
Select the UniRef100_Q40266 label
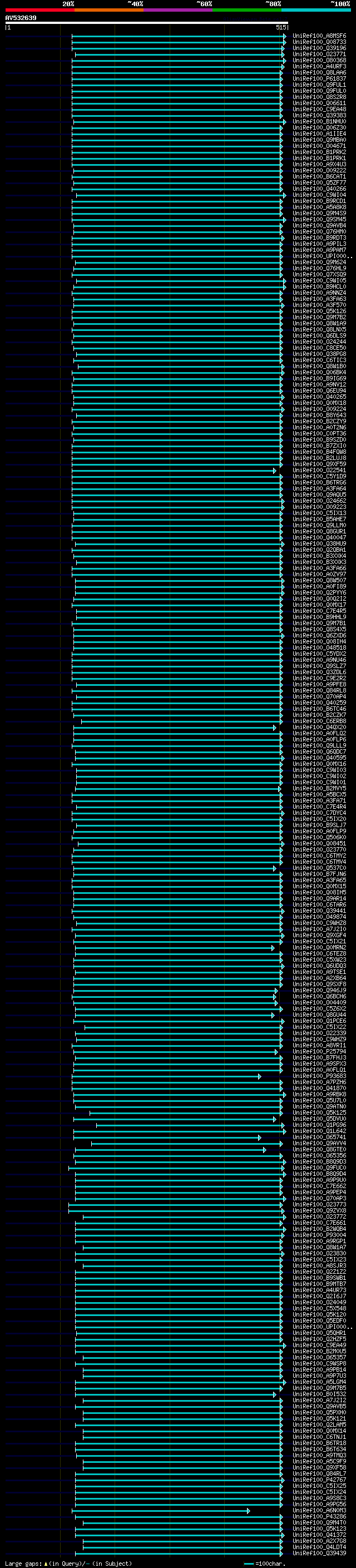tap(319, 189)
